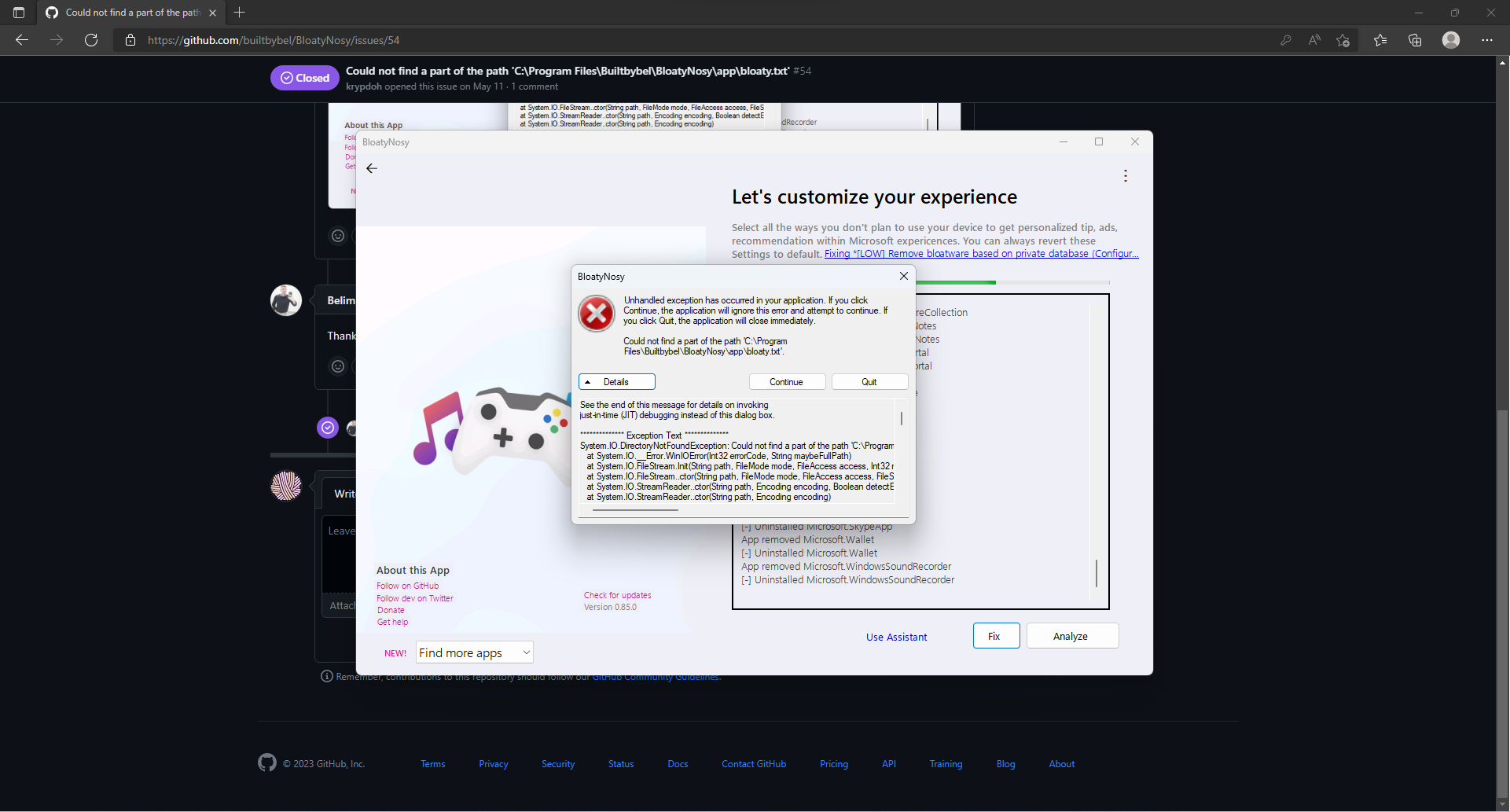Click the GitHub octocat logo in the footer

click(x=266, y=762)
